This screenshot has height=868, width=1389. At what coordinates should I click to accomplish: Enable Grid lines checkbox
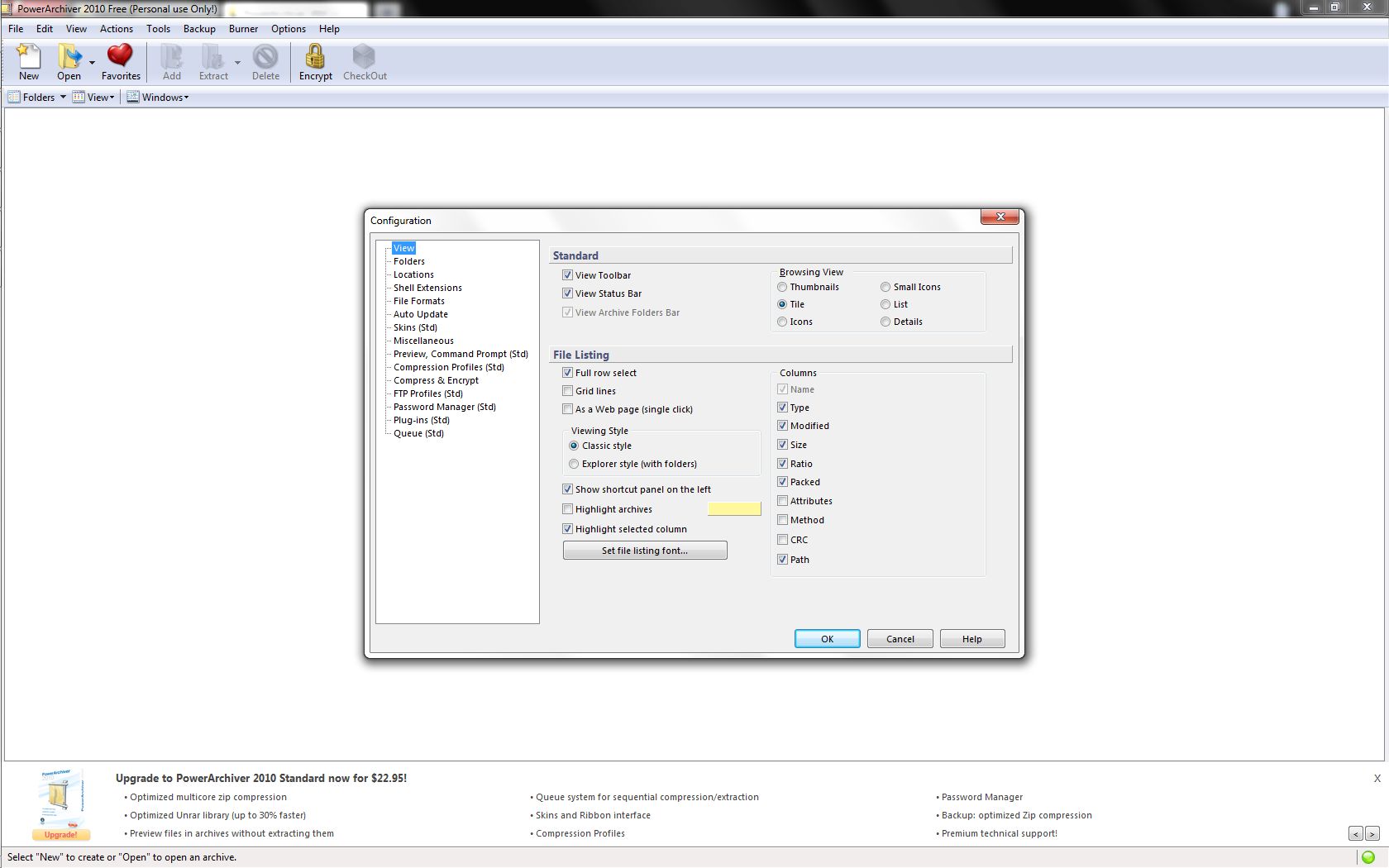(x=567, y=391)
